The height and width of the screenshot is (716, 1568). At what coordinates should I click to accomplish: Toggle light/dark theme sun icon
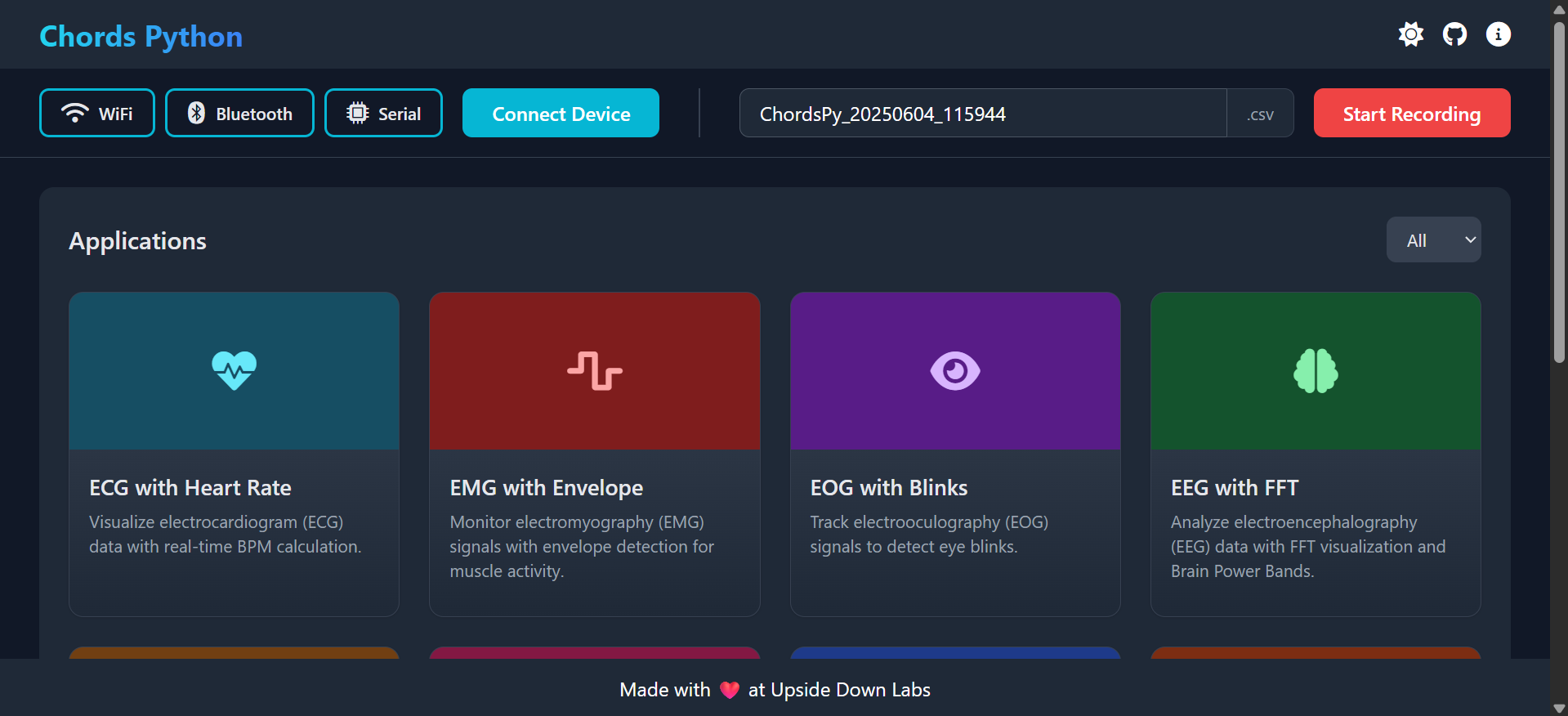tap(1410, 34)
